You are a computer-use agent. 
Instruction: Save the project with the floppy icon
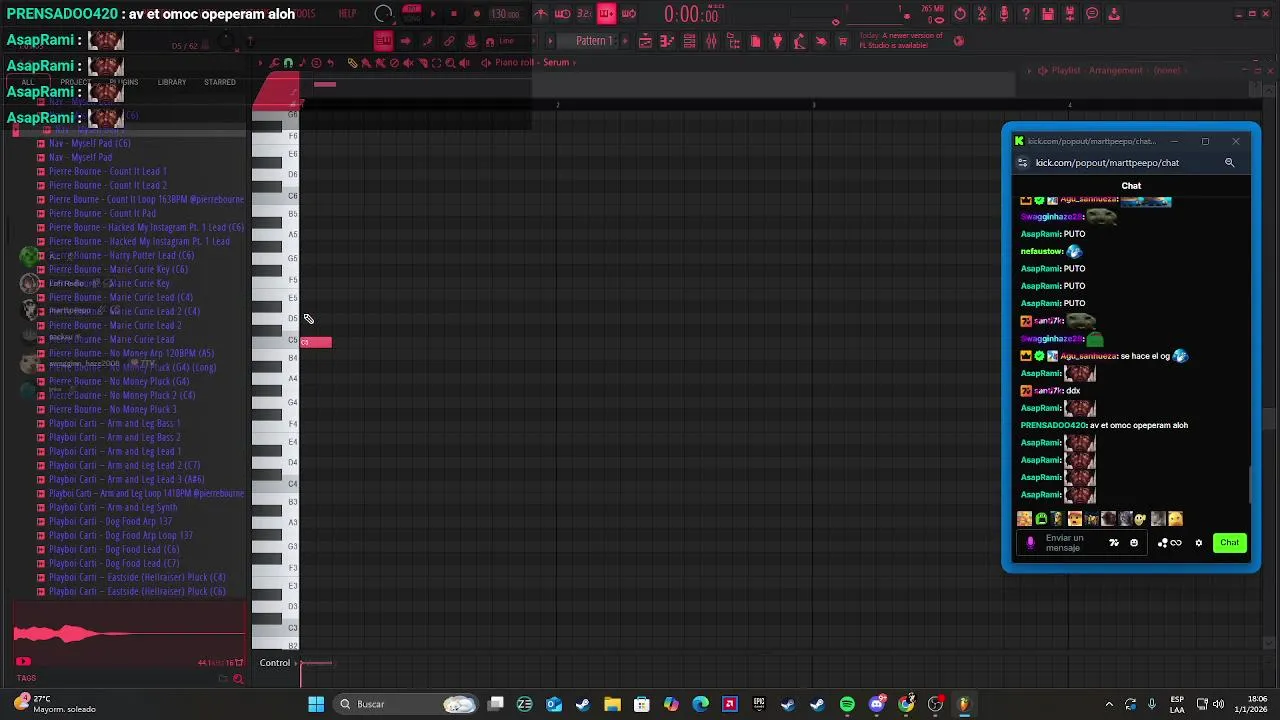click(1047, 14)
